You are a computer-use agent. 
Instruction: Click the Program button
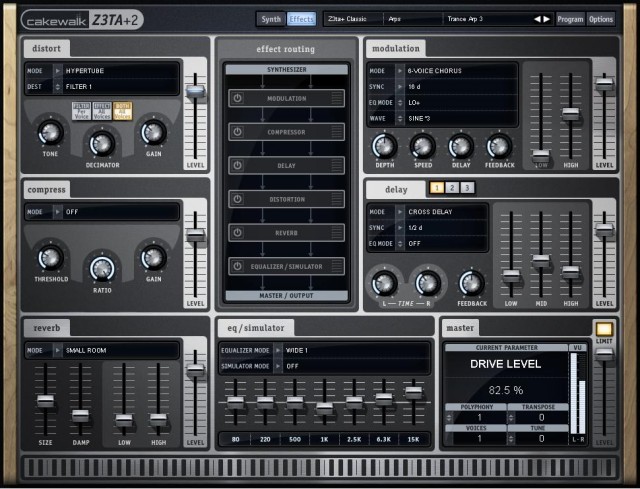point(570,19)
